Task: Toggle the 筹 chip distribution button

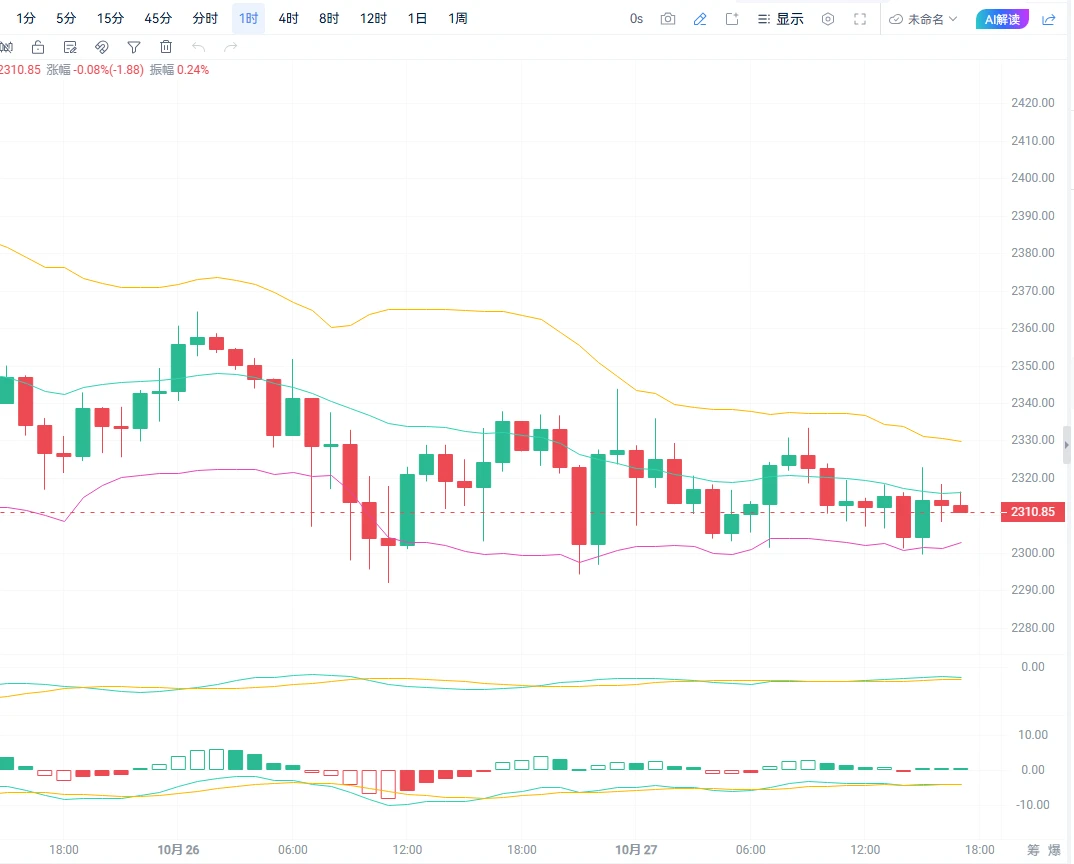Action: (1034, 850)
